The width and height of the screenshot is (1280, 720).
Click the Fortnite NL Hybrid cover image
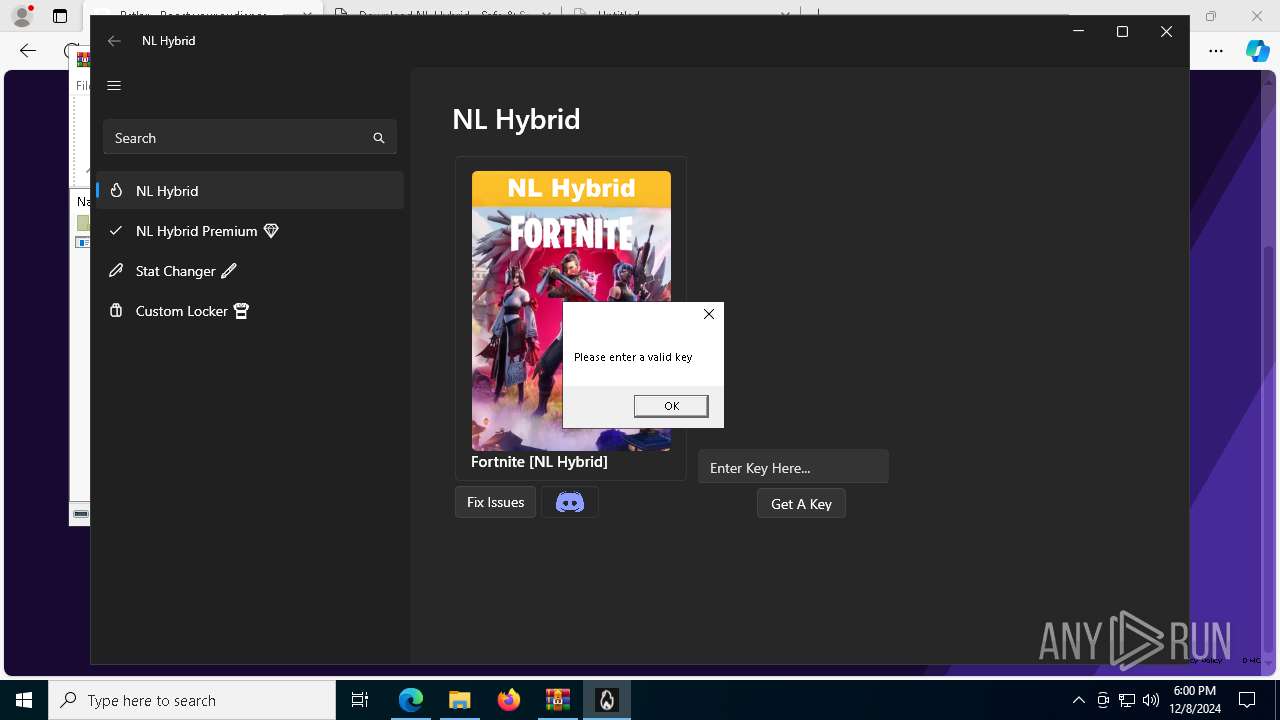[x=571, y=311]
